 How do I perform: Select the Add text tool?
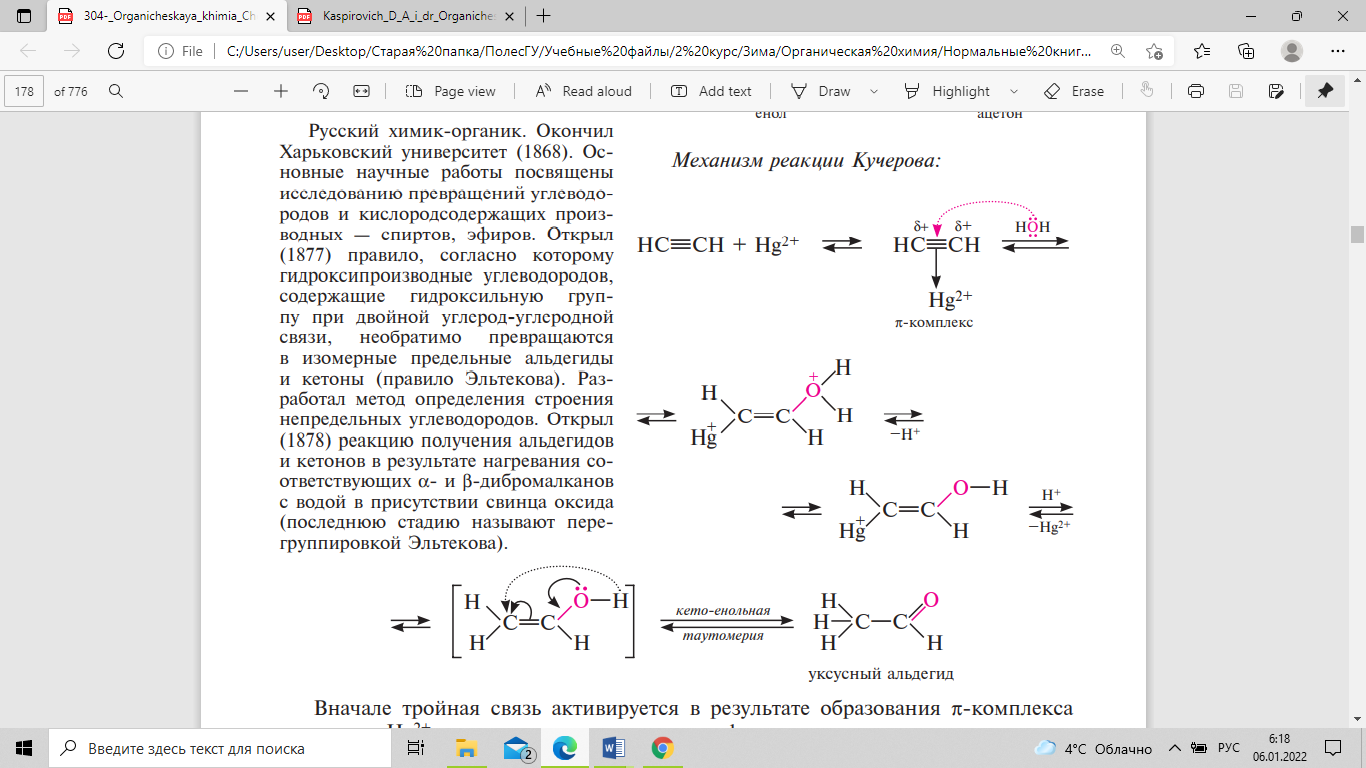tap(711, 91)
